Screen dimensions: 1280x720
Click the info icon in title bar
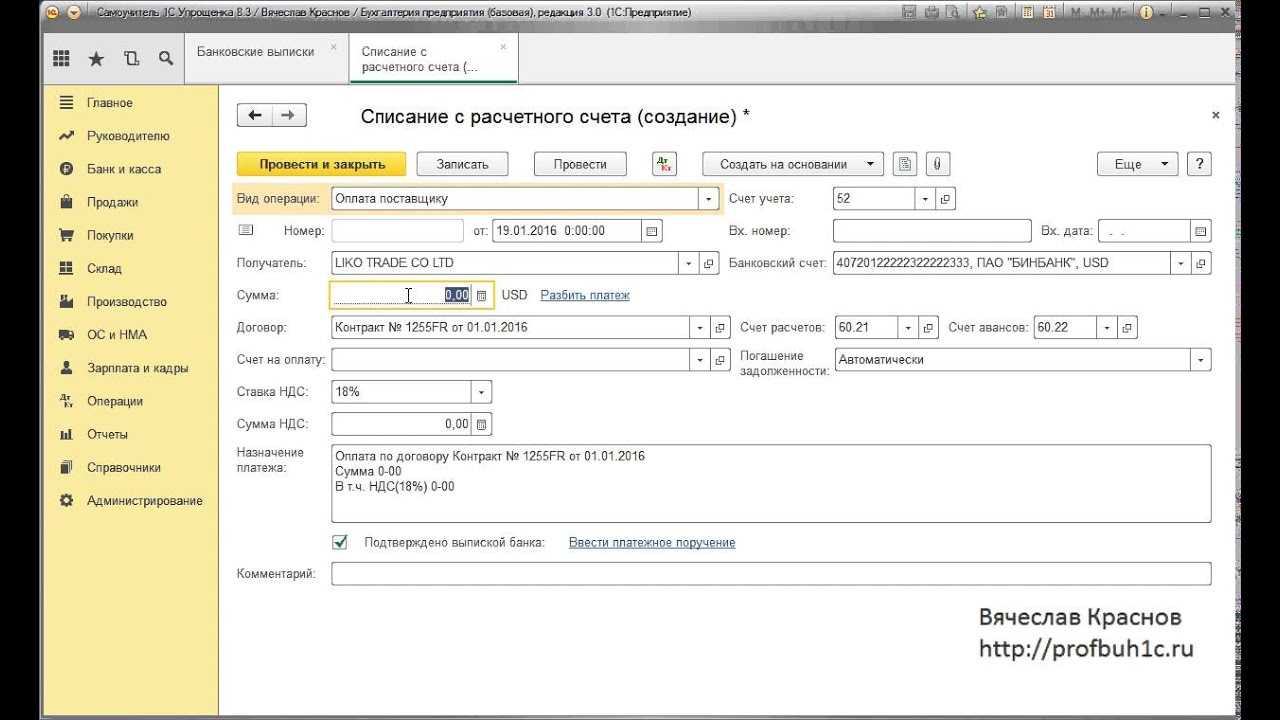point(1146,13)
